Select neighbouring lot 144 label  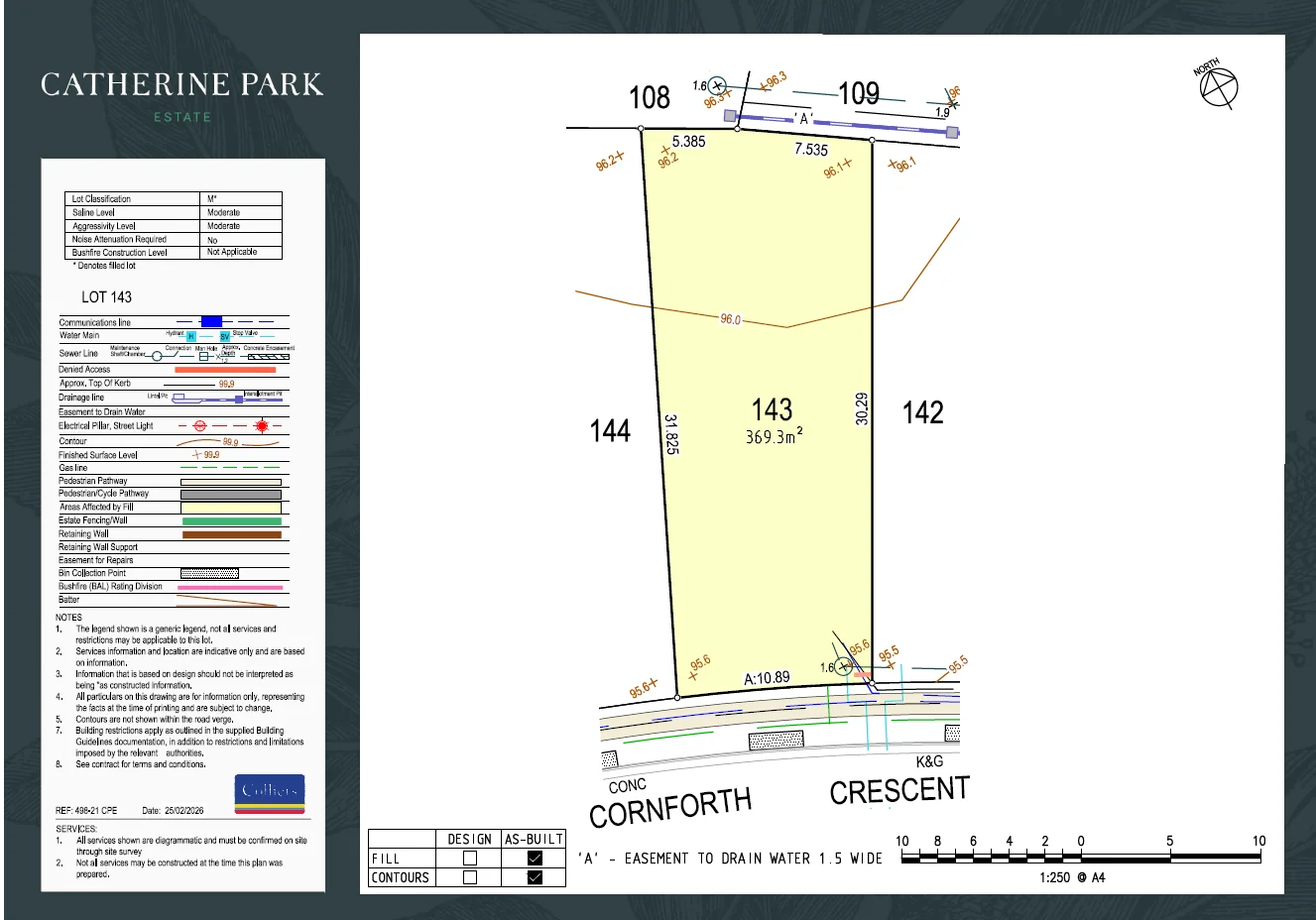pyautogui.click(x=610, y=430)
